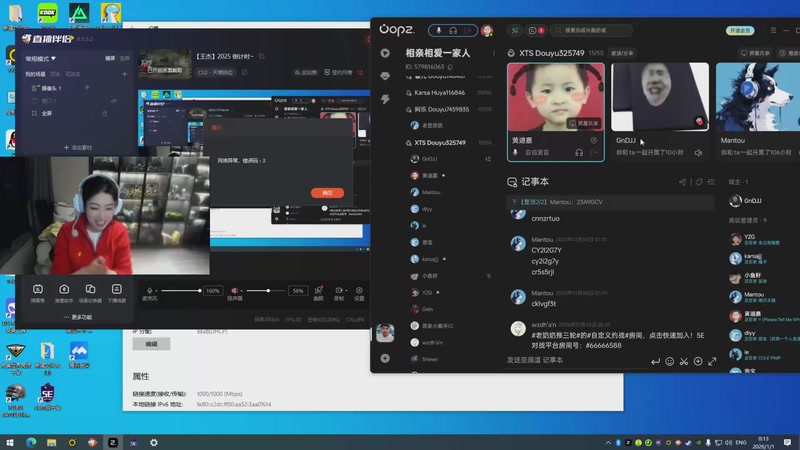Toggle visibility of 摄像头 1 source
The image size is (800, 450).
(87, 88)
